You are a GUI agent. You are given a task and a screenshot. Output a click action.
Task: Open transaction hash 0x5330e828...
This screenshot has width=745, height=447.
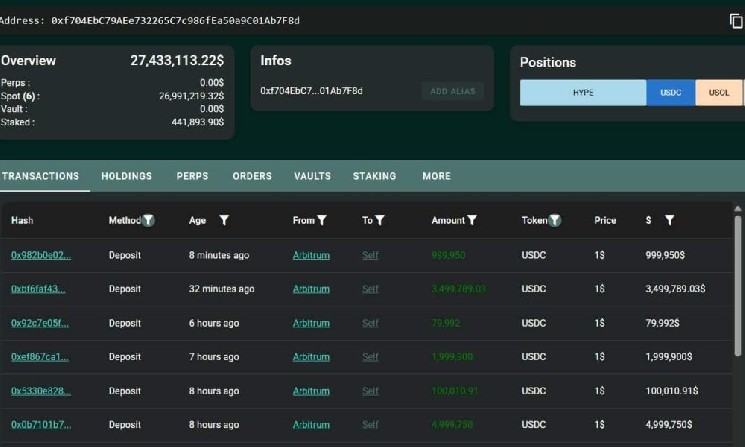(41, 391)
